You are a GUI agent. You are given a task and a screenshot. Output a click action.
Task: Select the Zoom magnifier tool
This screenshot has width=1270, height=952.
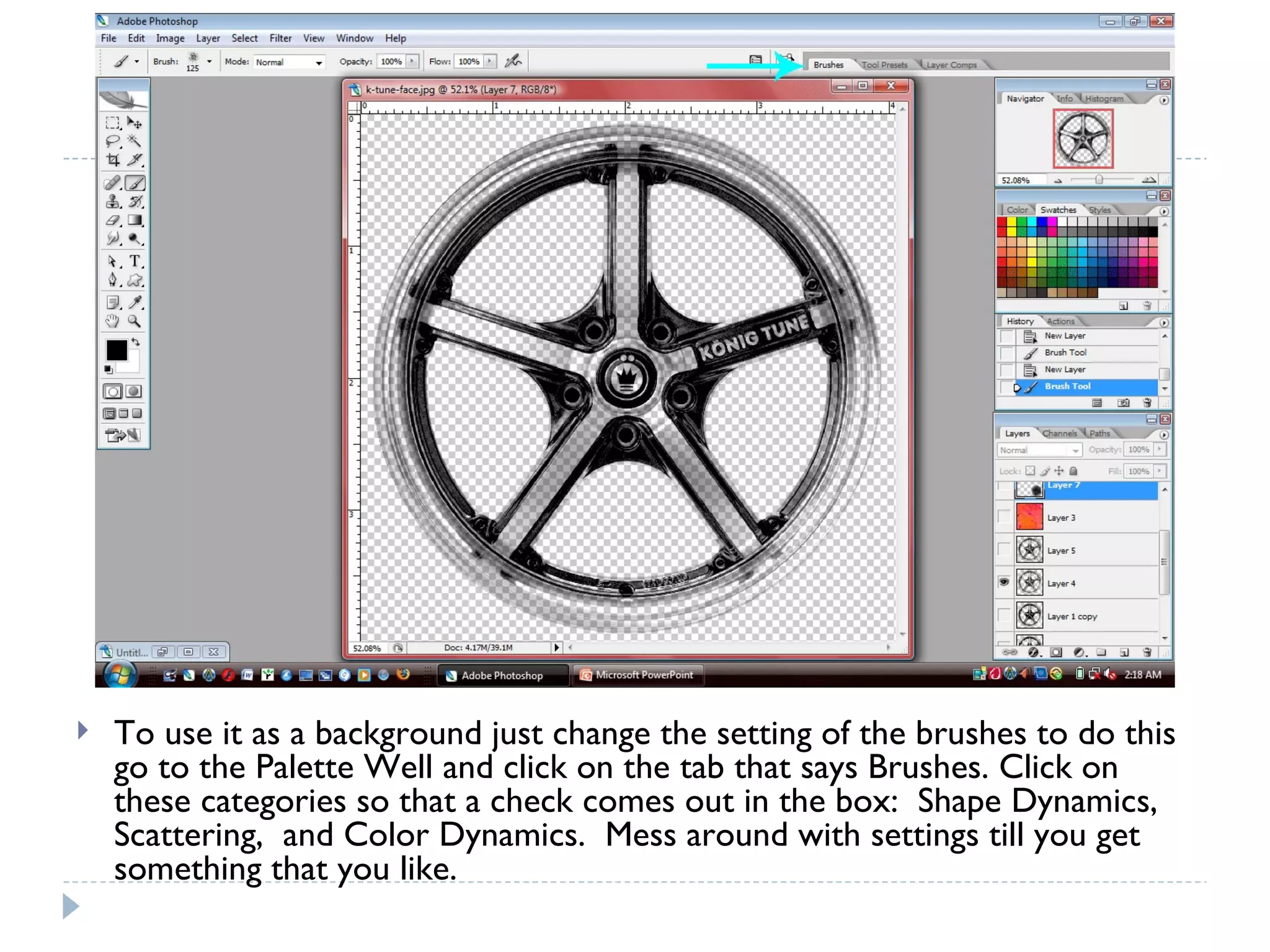pos(134,321)
